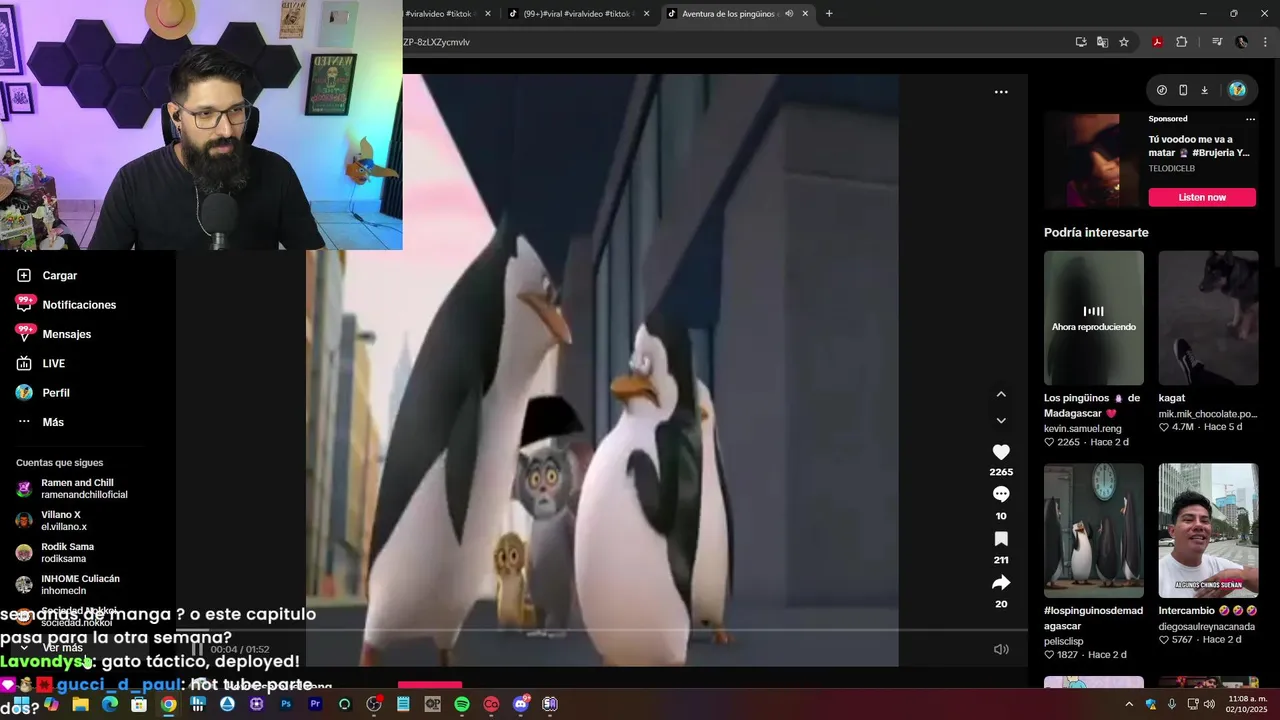Open the Adobe Acrobat extension icon
Image resolution: width=1280 pixels, height=720 pixels.
point(1157,42)
